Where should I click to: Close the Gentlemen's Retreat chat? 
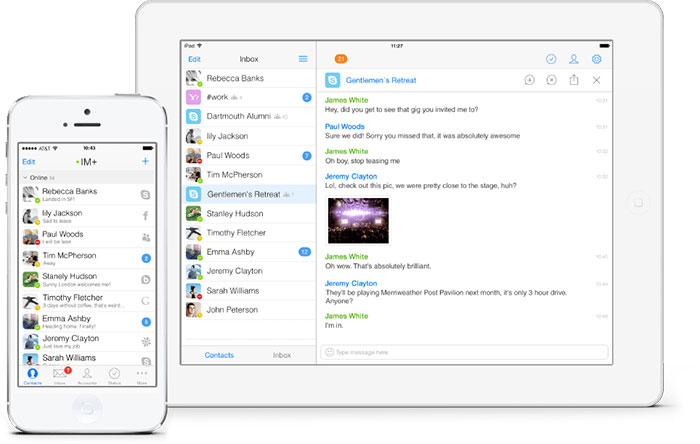click(x=596, y=80)
